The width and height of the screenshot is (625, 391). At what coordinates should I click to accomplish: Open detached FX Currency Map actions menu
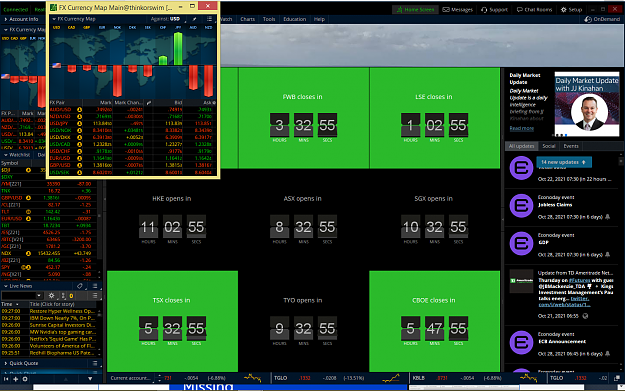(209, 19)
